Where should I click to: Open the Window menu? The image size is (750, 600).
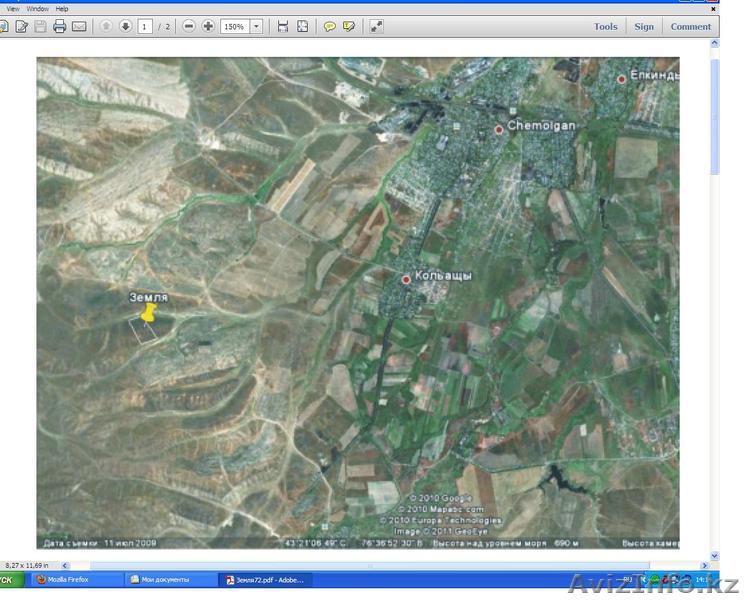38,8
